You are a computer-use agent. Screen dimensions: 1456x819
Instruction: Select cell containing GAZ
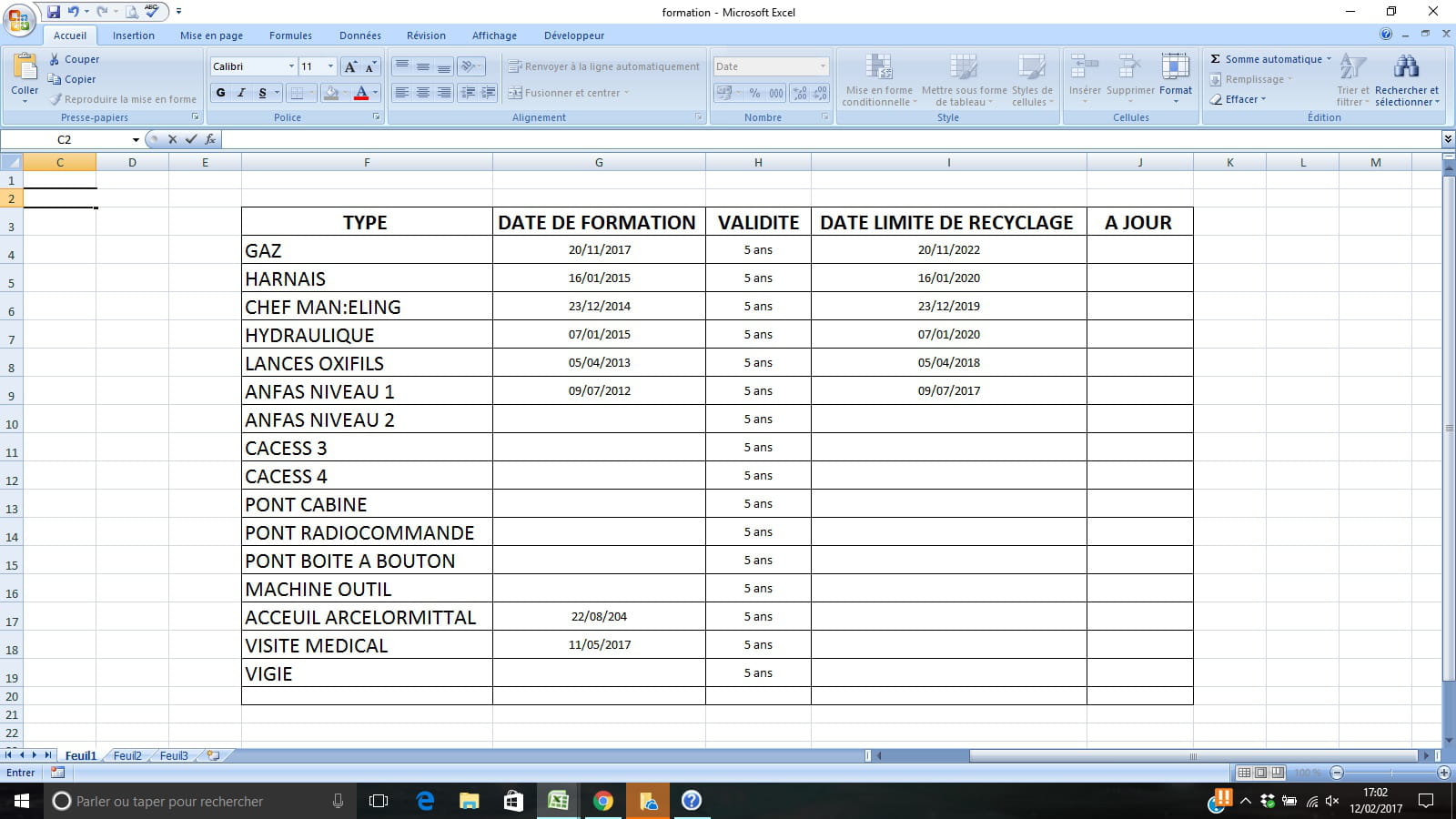tap(366, 250)
